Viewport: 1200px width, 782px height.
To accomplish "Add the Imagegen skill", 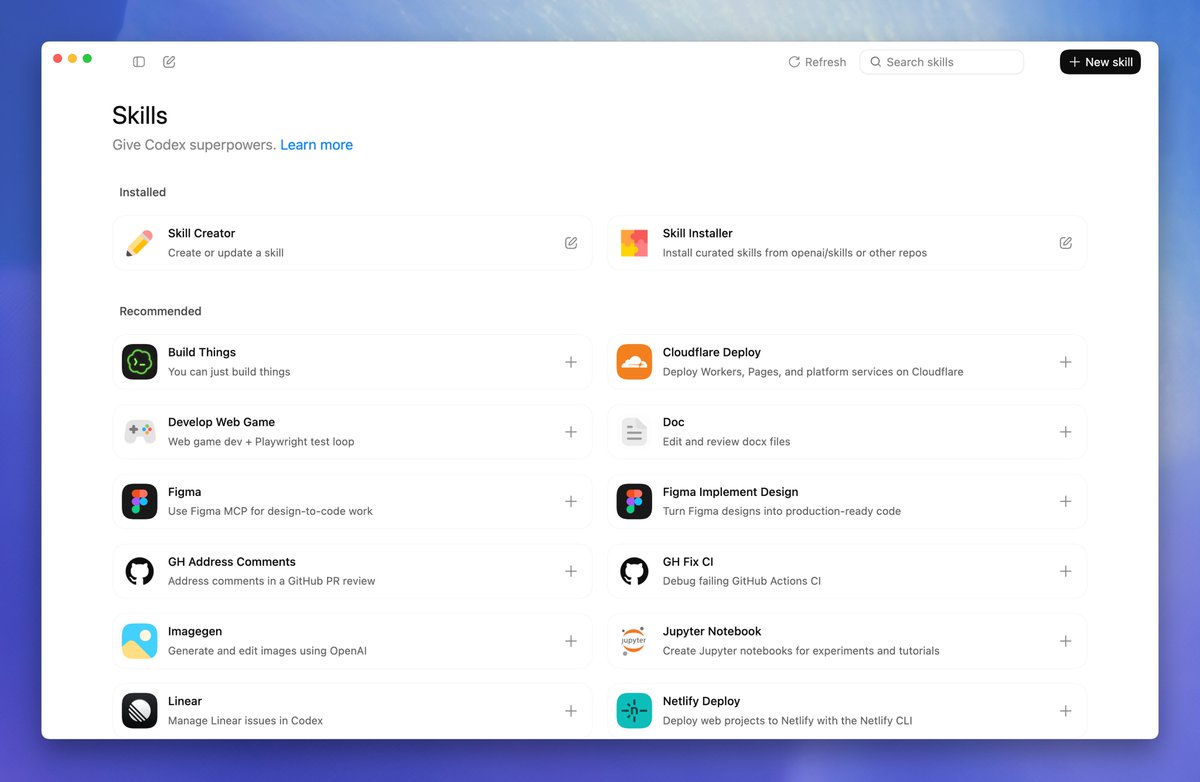I will click(571, 641).
